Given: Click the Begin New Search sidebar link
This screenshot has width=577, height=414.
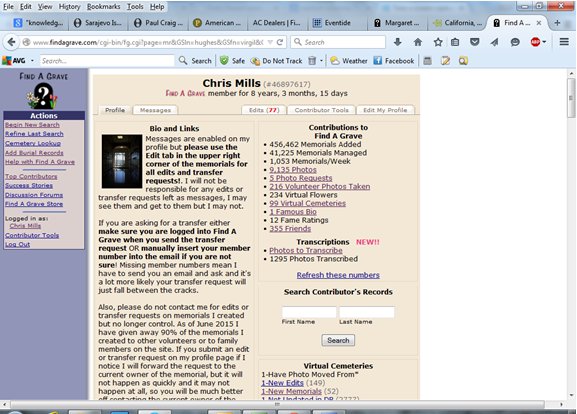Looking at the screenshot, I should click(32, 125).
